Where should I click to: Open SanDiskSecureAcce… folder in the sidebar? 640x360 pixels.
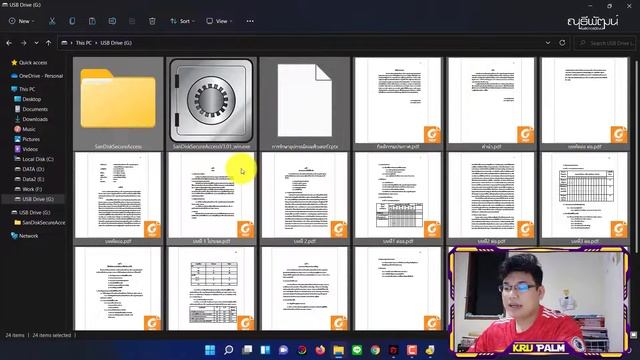pyautogui.click(x=40, y=222)
